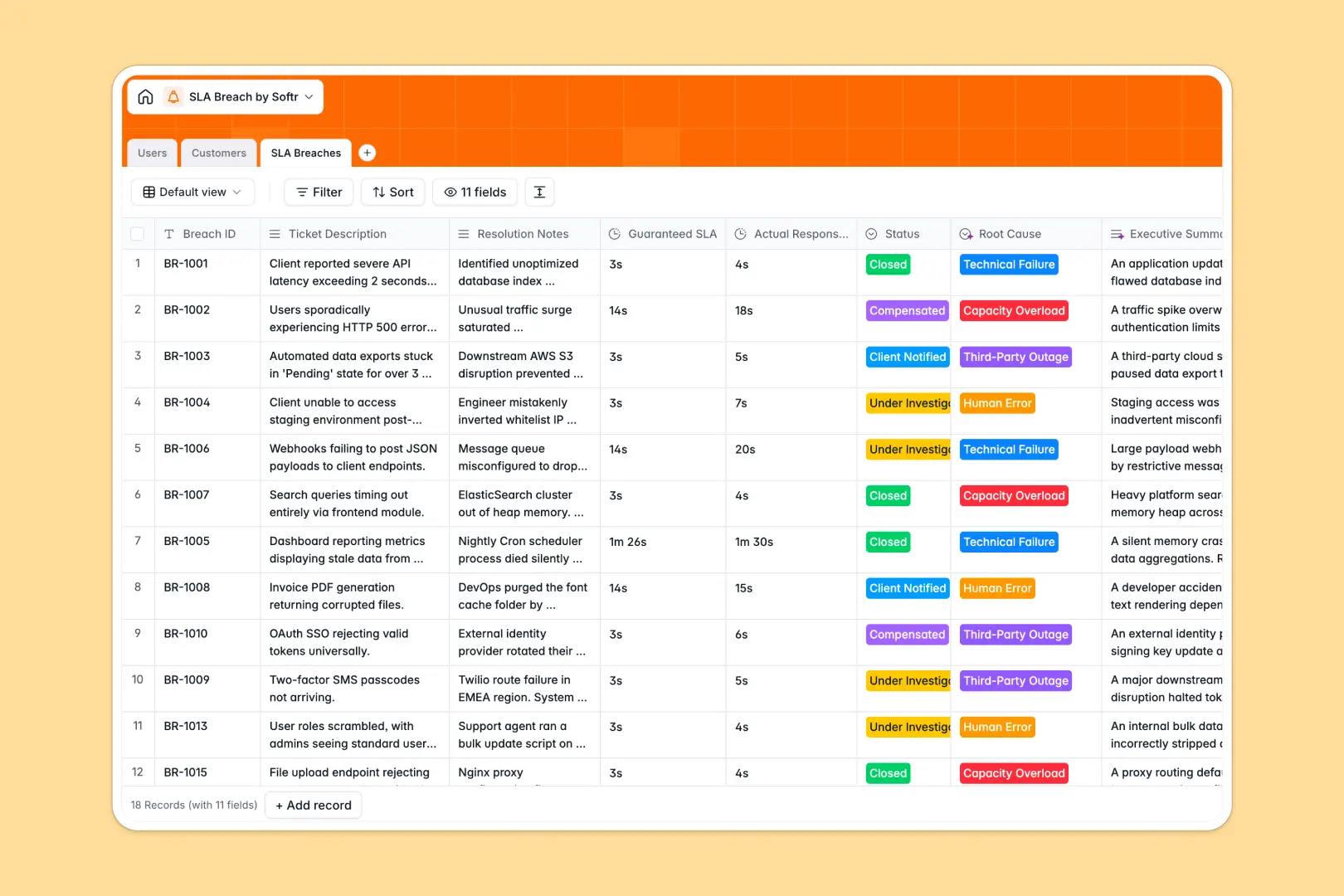Click the orange bell app icon
This screenshot has width=1344, height=896.
[x=173, y=97]
